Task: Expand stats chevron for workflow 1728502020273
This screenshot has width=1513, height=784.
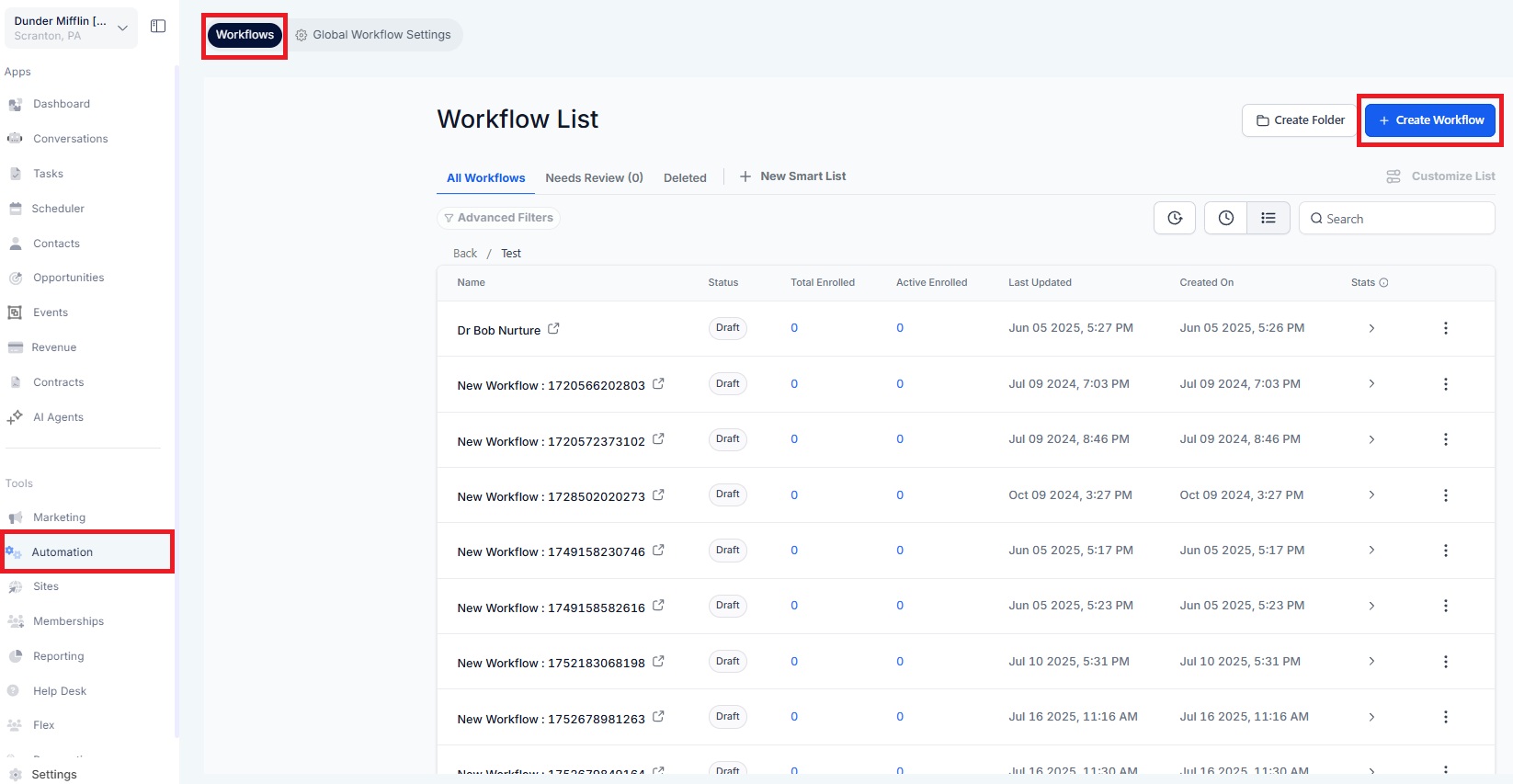Action: tap(1371, 495)
